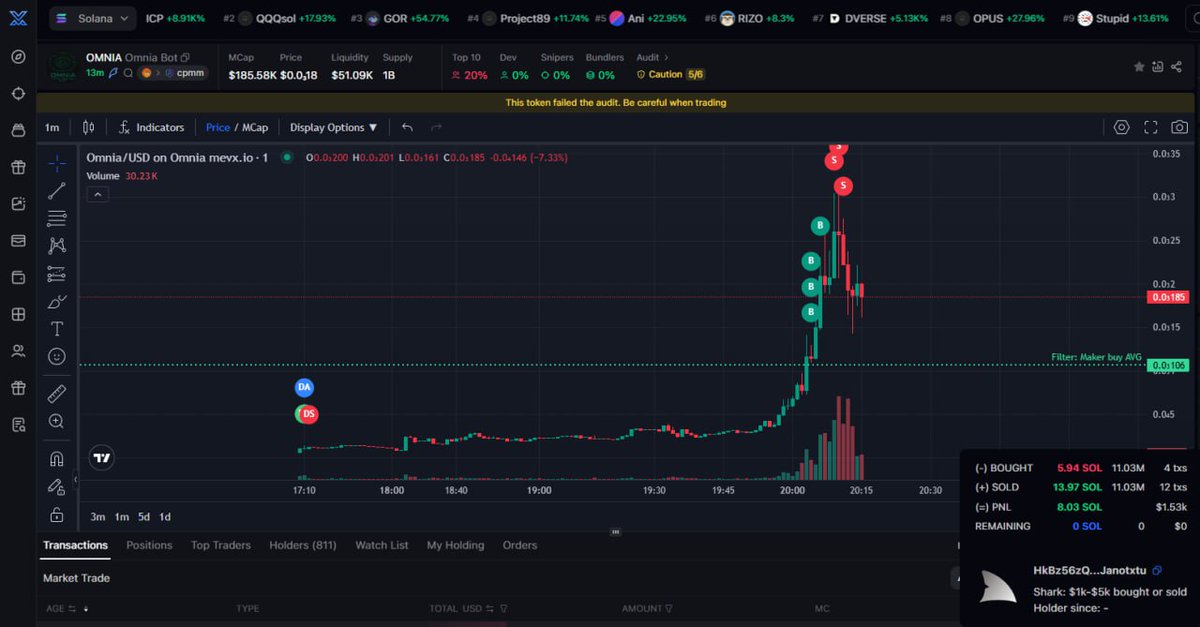Set chart range to 1d
This screenshot has width=1200, height=627.
coord(165,517)
